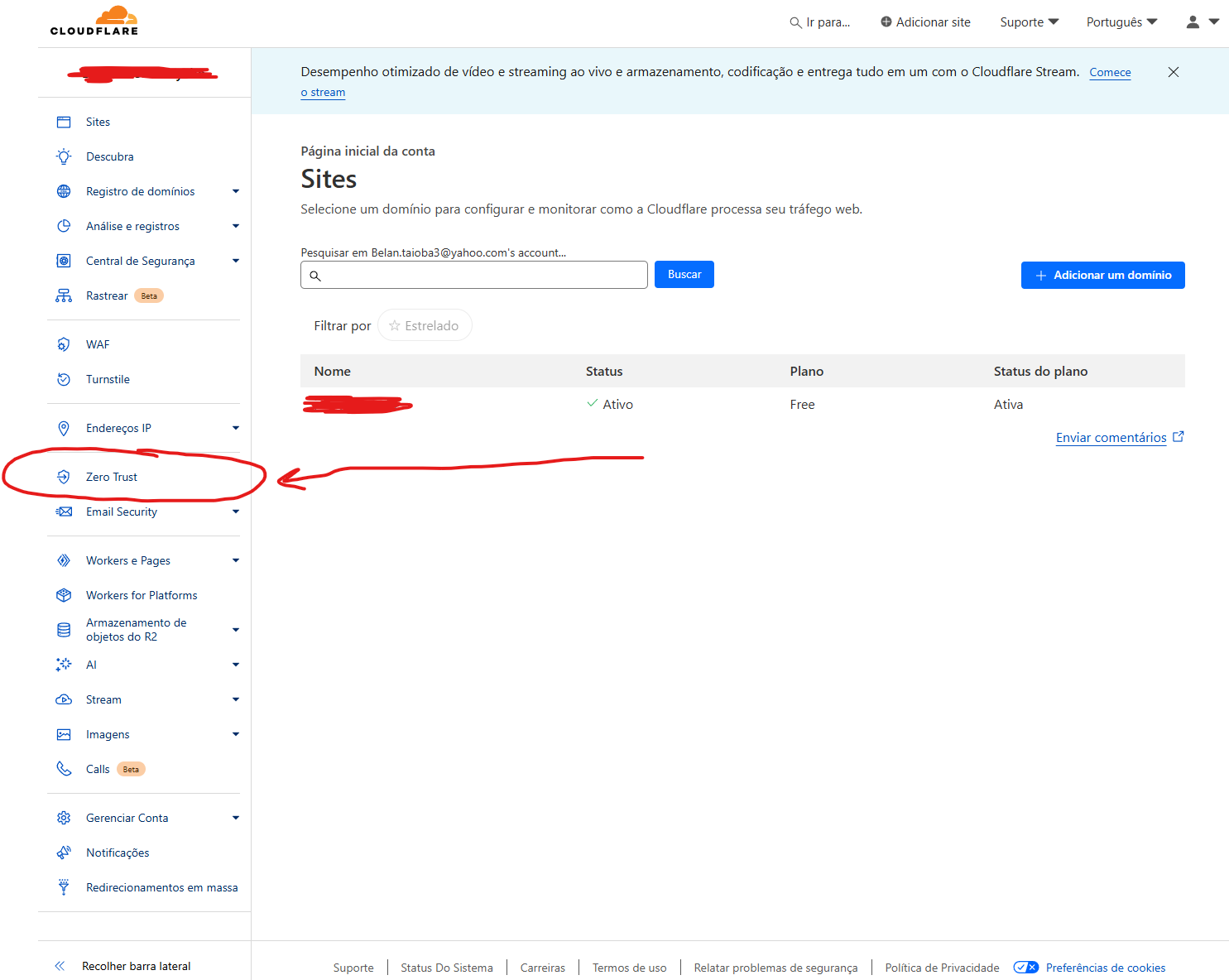
Task: Click the Central de Segurança icon
Action: tap(64, 261)
